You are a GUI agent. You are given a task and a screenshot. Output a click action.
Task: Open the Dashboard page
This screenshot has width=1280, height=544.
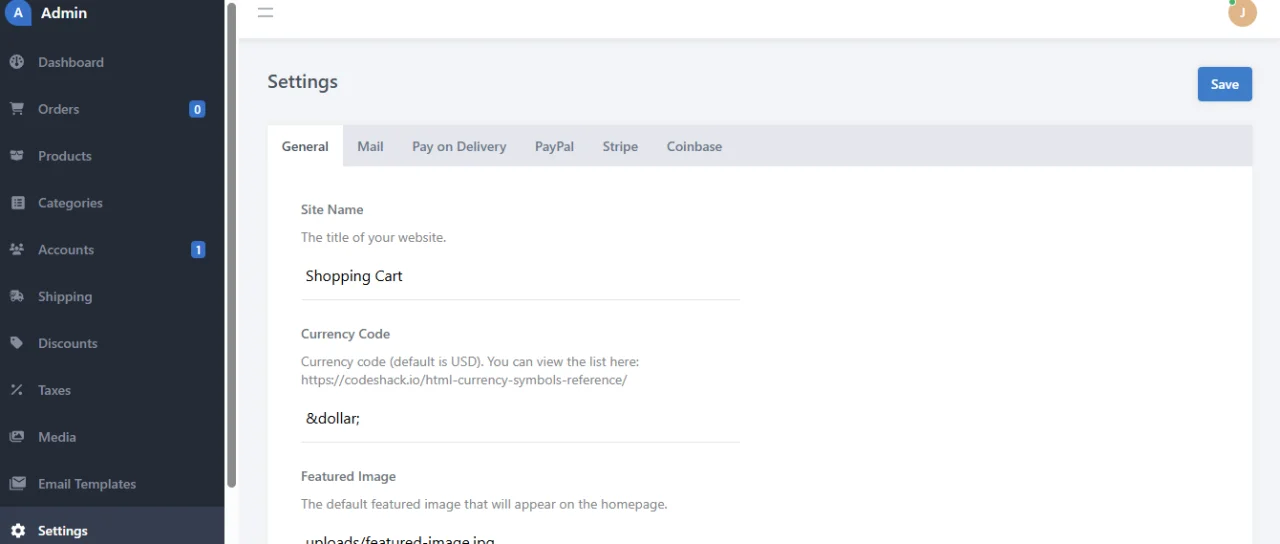click(112, 62)
